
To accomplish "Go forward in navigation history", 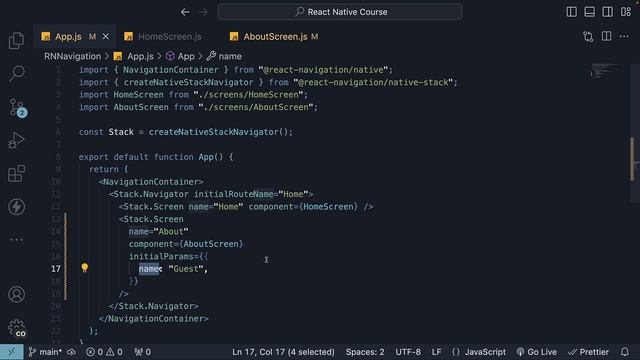I will click(203, 12).
